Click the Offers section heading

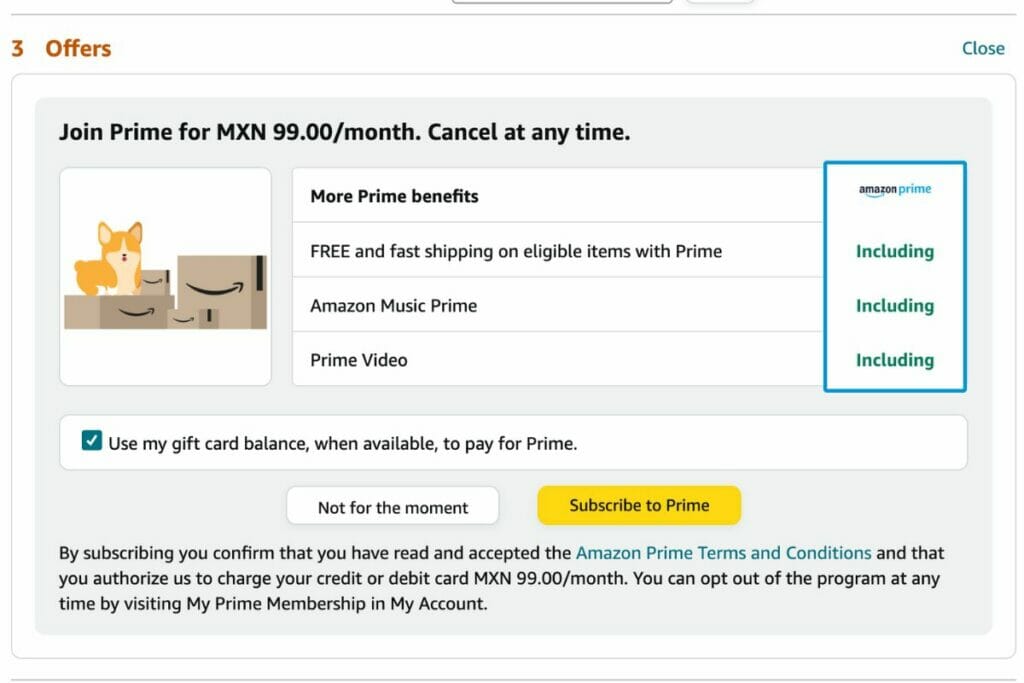coord(78,48)
